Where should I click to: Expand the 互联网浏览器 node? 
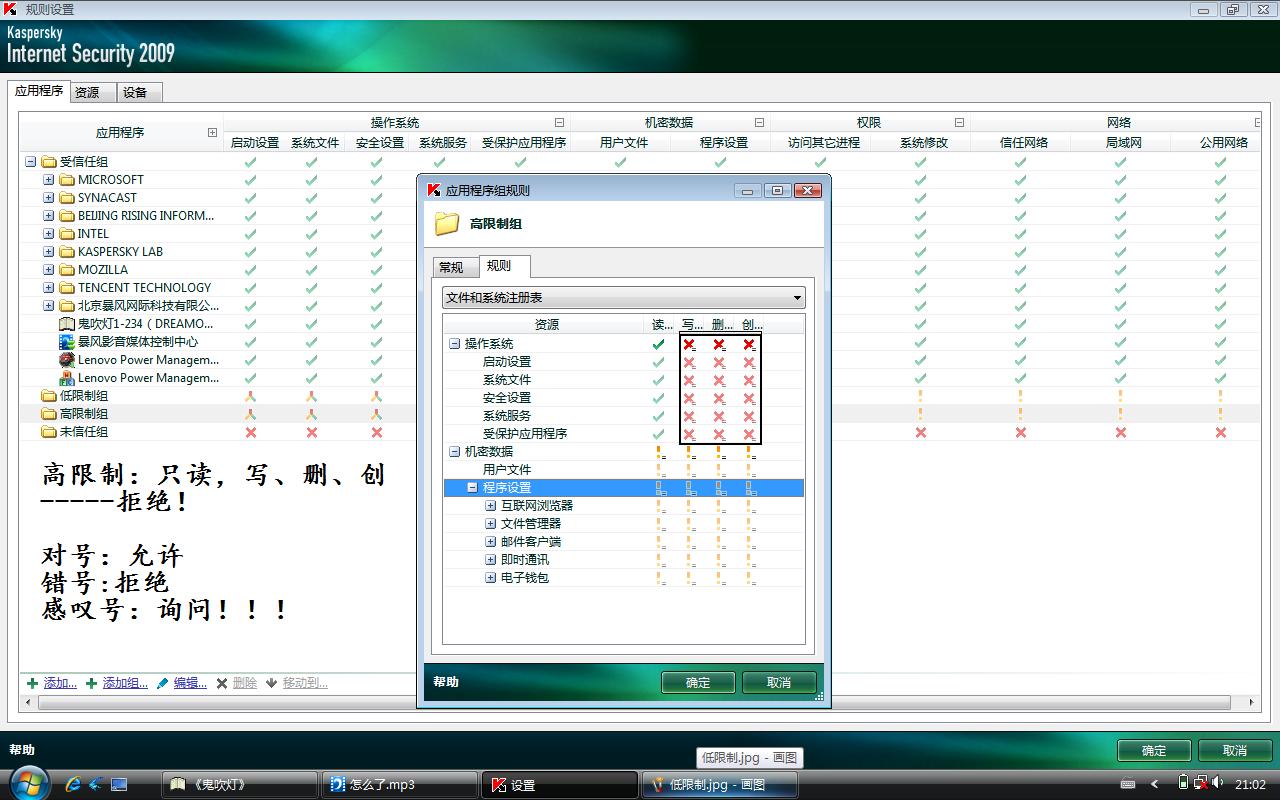pyautogui.click(x=490, y=506)
